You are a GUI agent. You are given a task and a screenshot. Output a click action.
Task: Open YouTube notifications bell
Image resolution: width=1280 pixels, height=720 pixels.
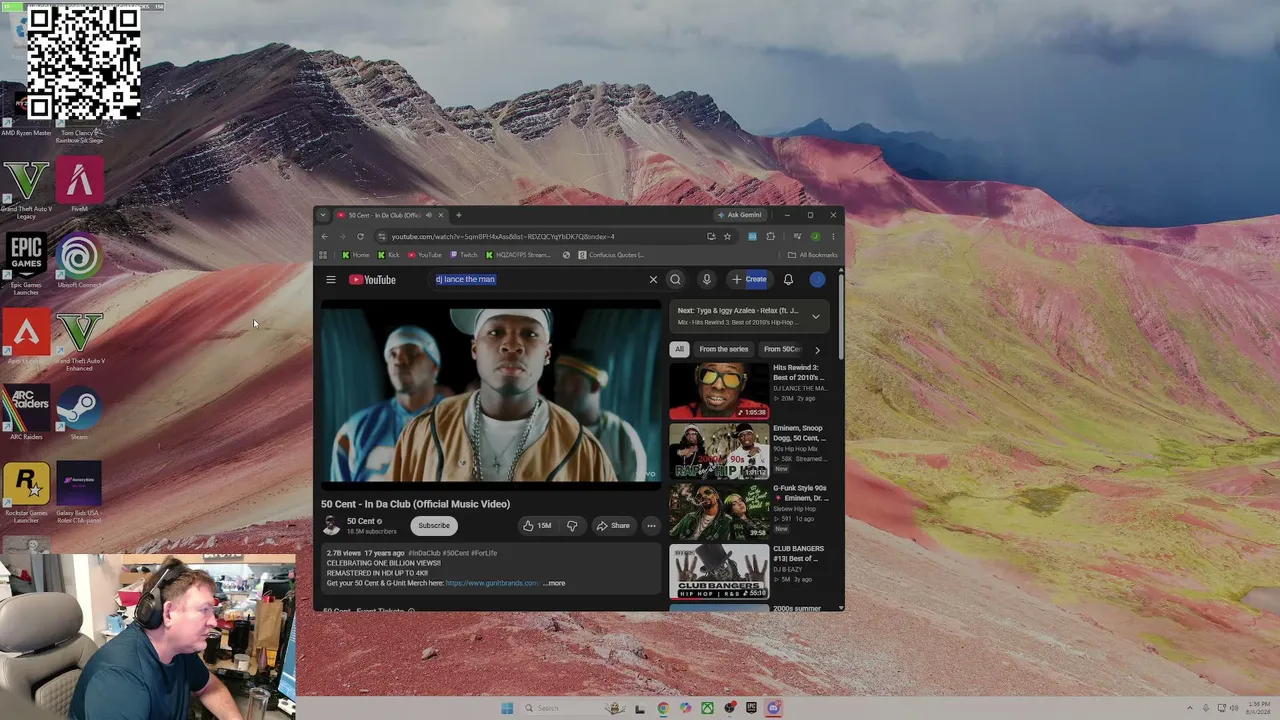click(788, 280)
